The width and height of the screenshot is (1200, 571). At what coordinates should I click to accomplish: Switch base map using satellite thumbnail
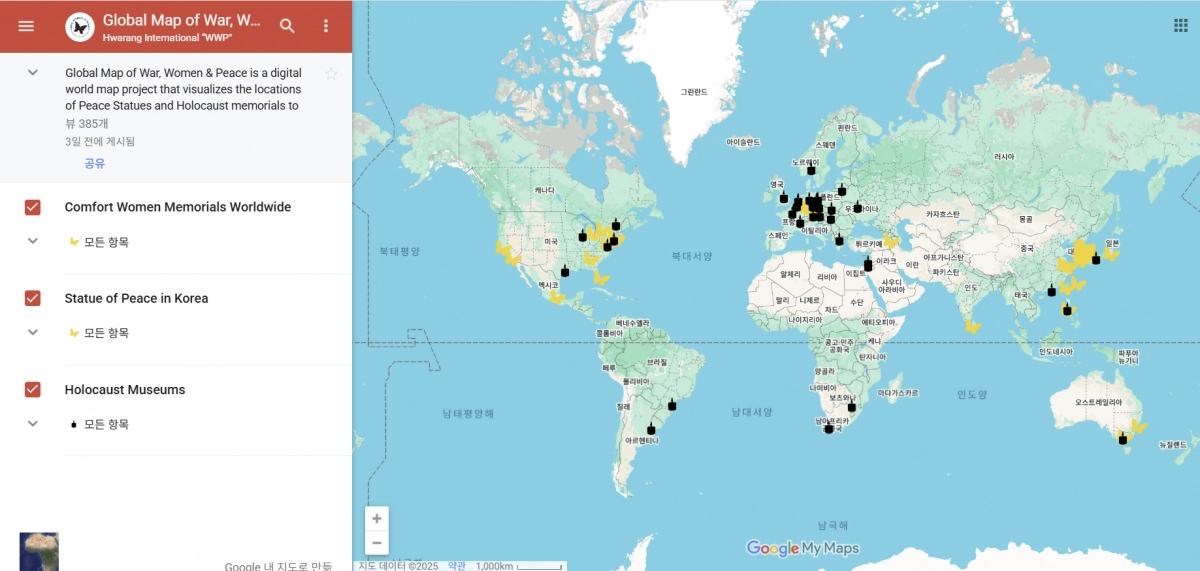pyautogui.click(x=39, y=551)
